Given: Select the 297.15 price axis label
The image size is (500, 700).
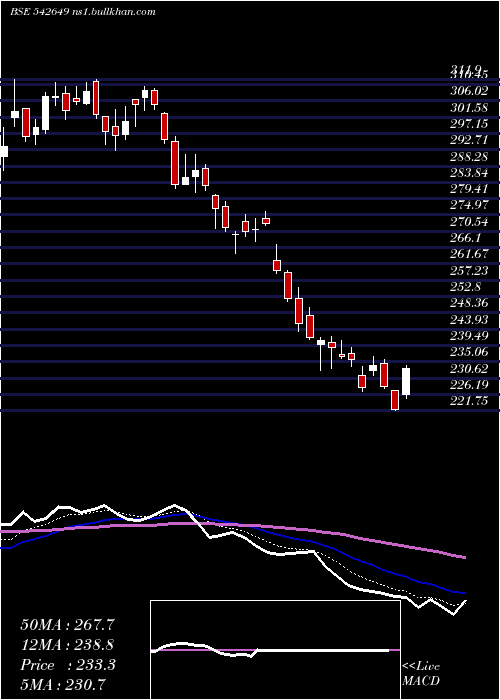Looking at the screenshot, I should coord(468,124).
